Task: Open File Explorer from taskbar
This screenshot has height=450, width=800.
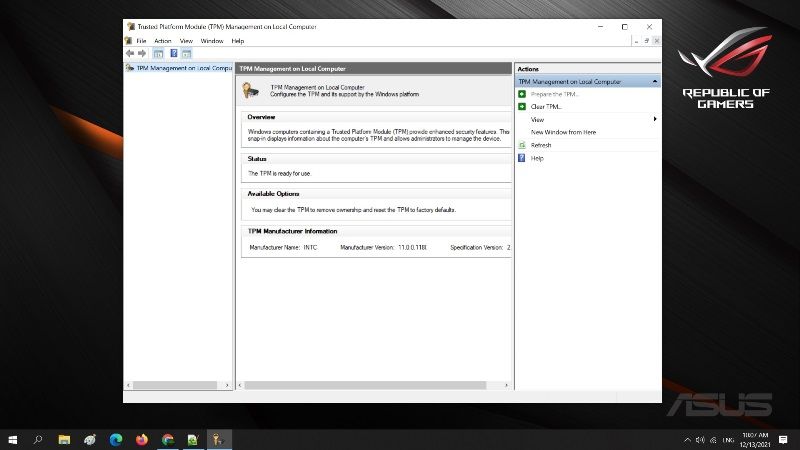Action: (x=64, y=439)
